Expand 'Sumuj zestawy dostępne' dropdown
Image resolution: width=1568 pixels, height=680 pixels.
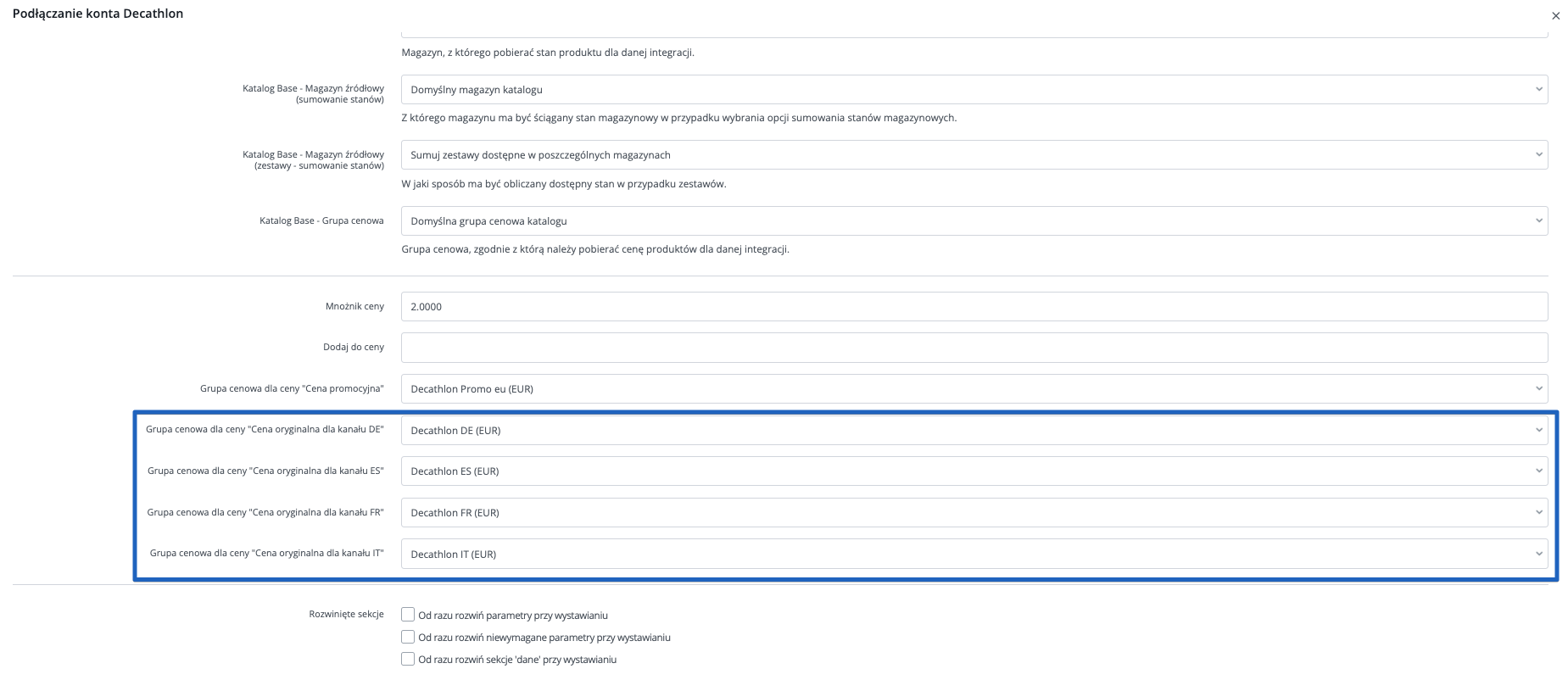(x=974, y=155)
